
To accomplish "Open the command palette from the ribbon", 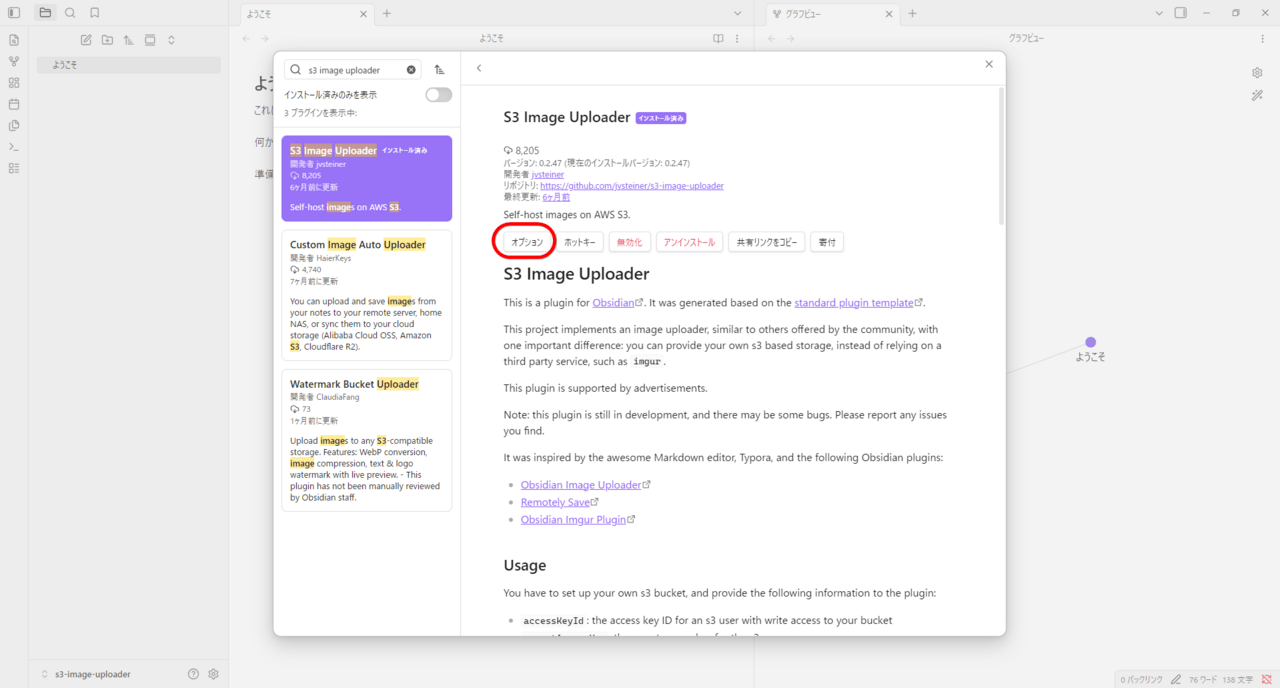I will pos(14,147).
